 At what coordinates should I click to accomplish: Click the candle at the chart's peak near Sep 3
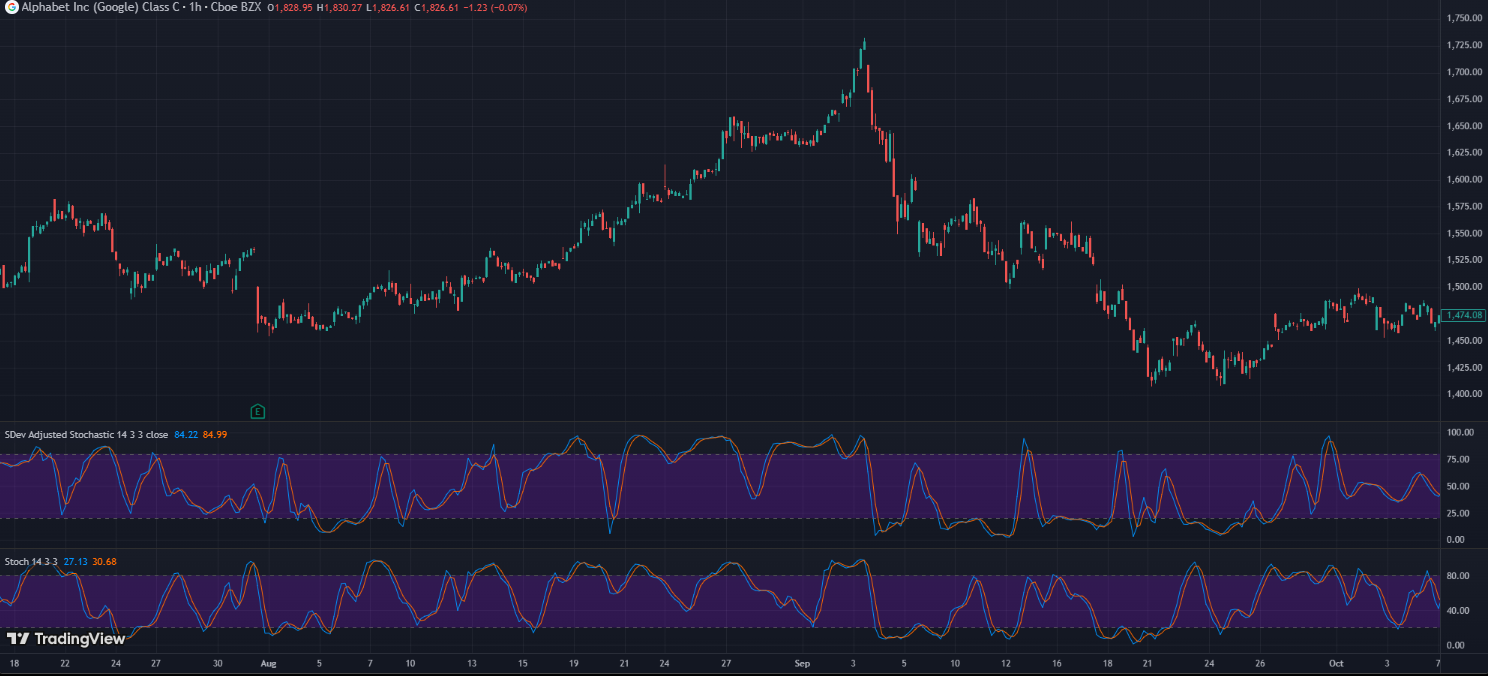point(862,45)
